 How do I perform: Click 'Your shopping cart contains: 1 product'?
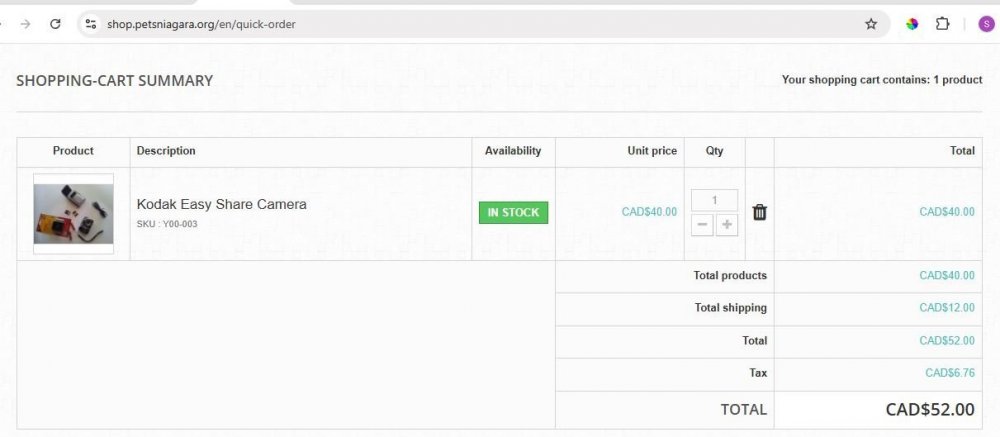tap(882, 80)
